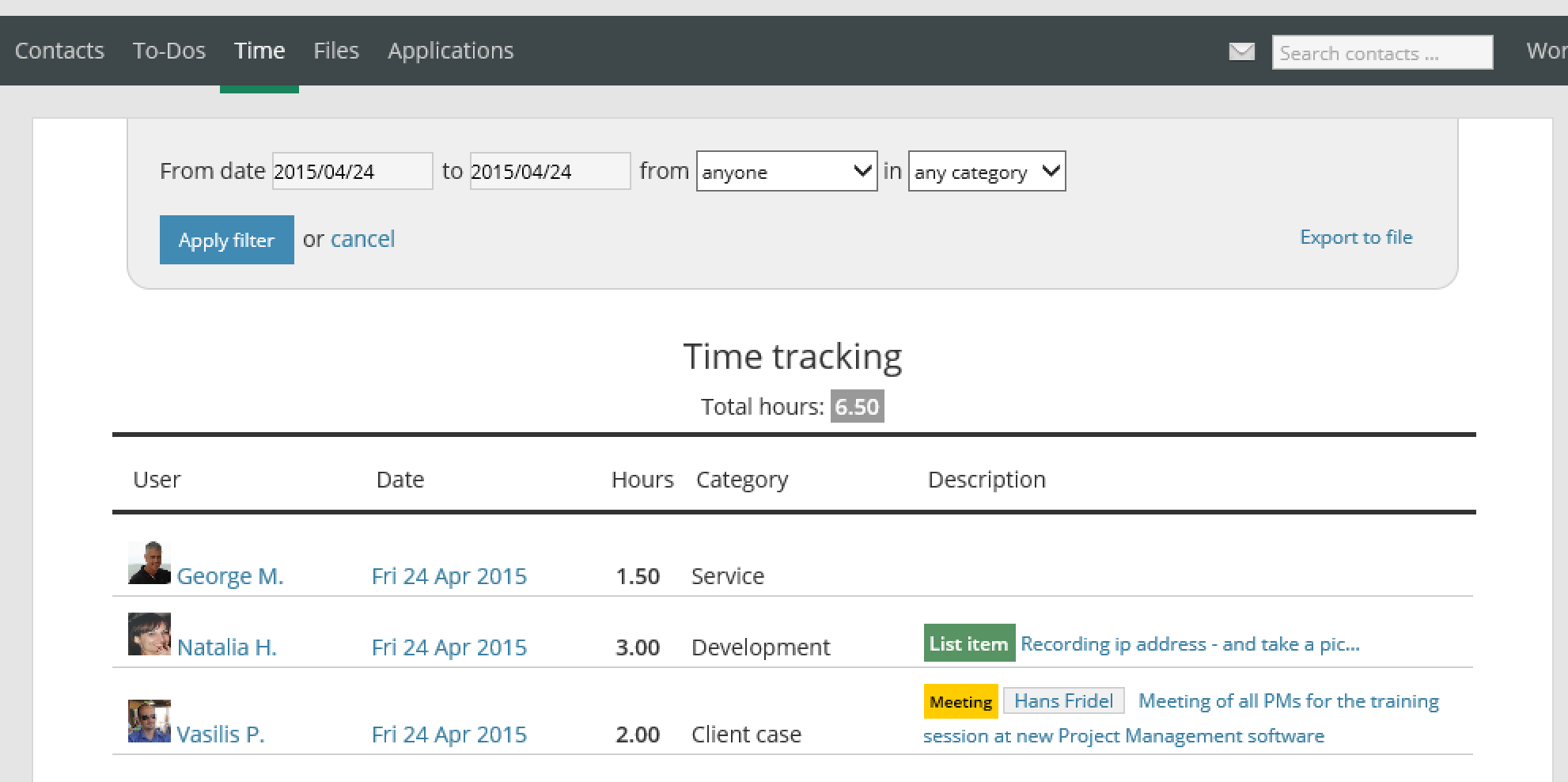Open 'Recording ip address' description link
Image resolution: width=1568 pixels, height=782 pixels.
1188,643
